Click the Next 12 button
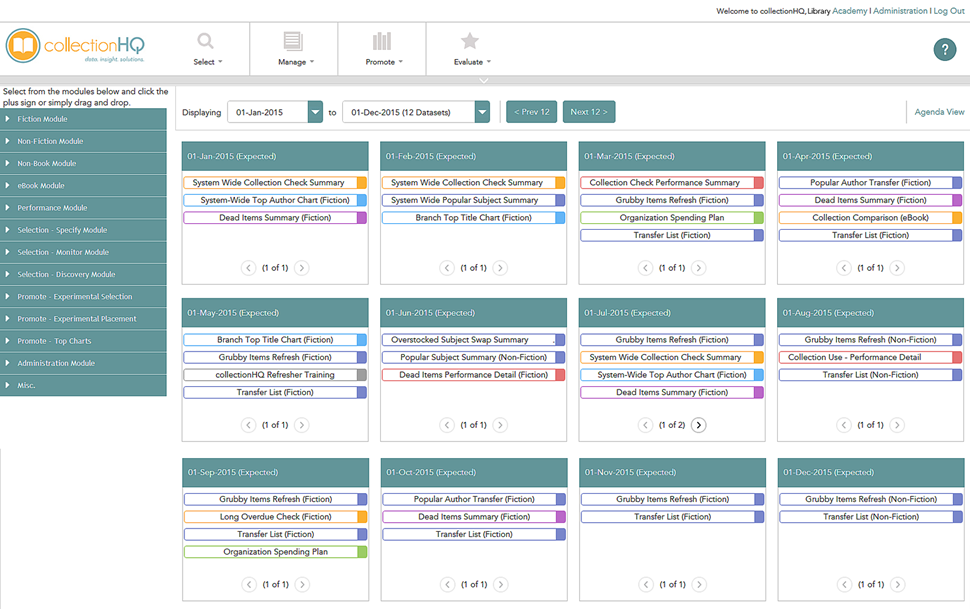This screenshot has width=970, height=609. (588, 112)
